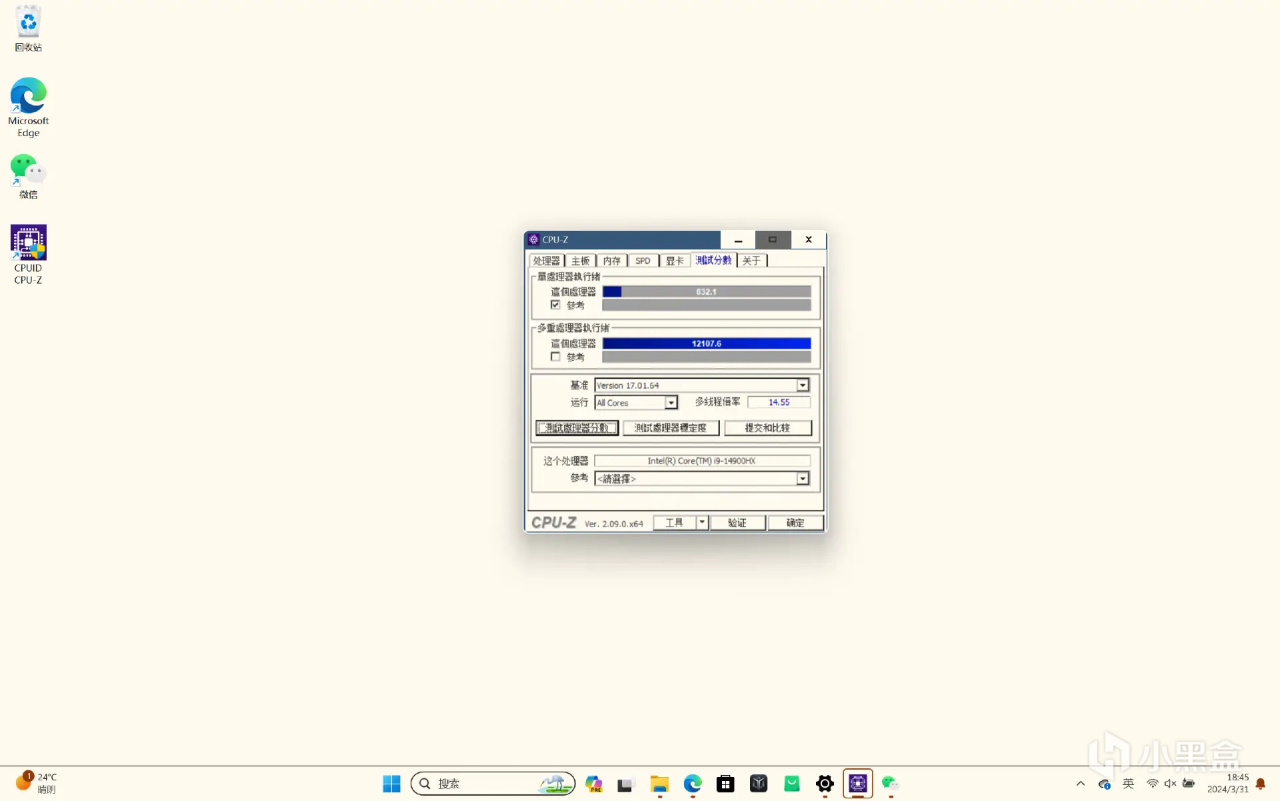Click the 測試處理器穩定度 button
This screenshot has width=1280, height=801.
(671, 428)
